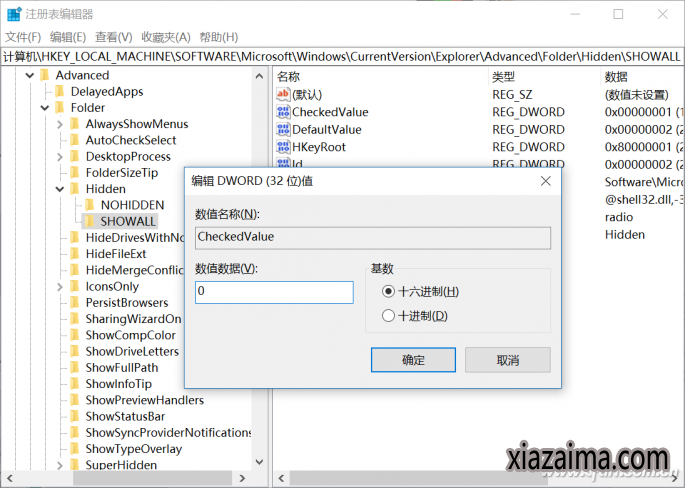Click values pane horizontal scroll-left arrow
The width and height of the screenshot is (685, 488).
pos(281,479)
